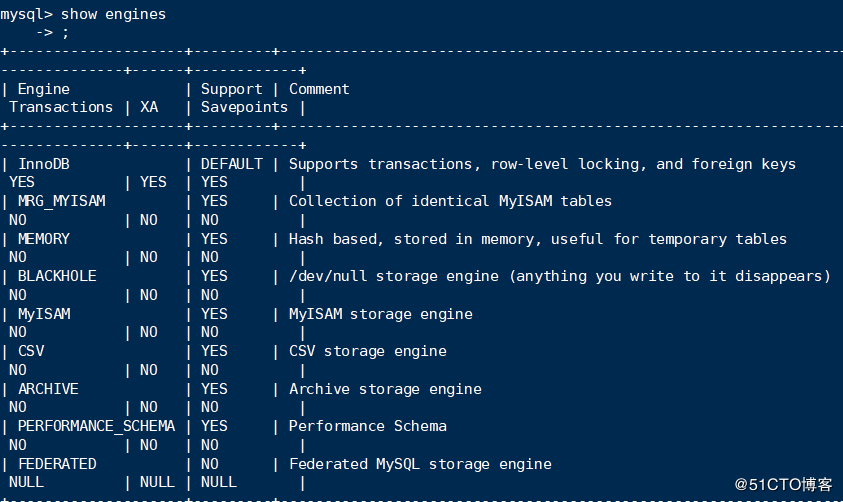Click the 'CSV storage engine' comment

tap(368, 352)
